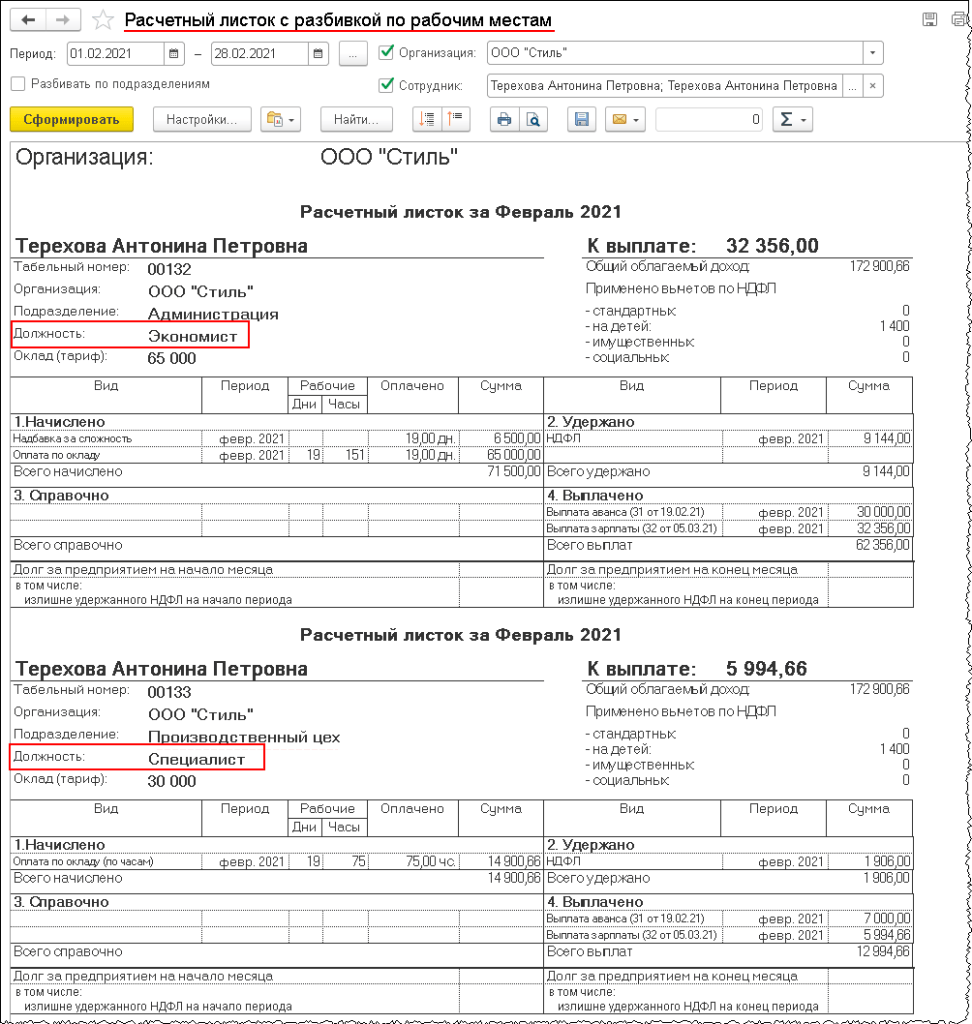The width and height of the screenshot is (972, 1024).
Task: Go forward with the right arrow button
Action: 63,20
